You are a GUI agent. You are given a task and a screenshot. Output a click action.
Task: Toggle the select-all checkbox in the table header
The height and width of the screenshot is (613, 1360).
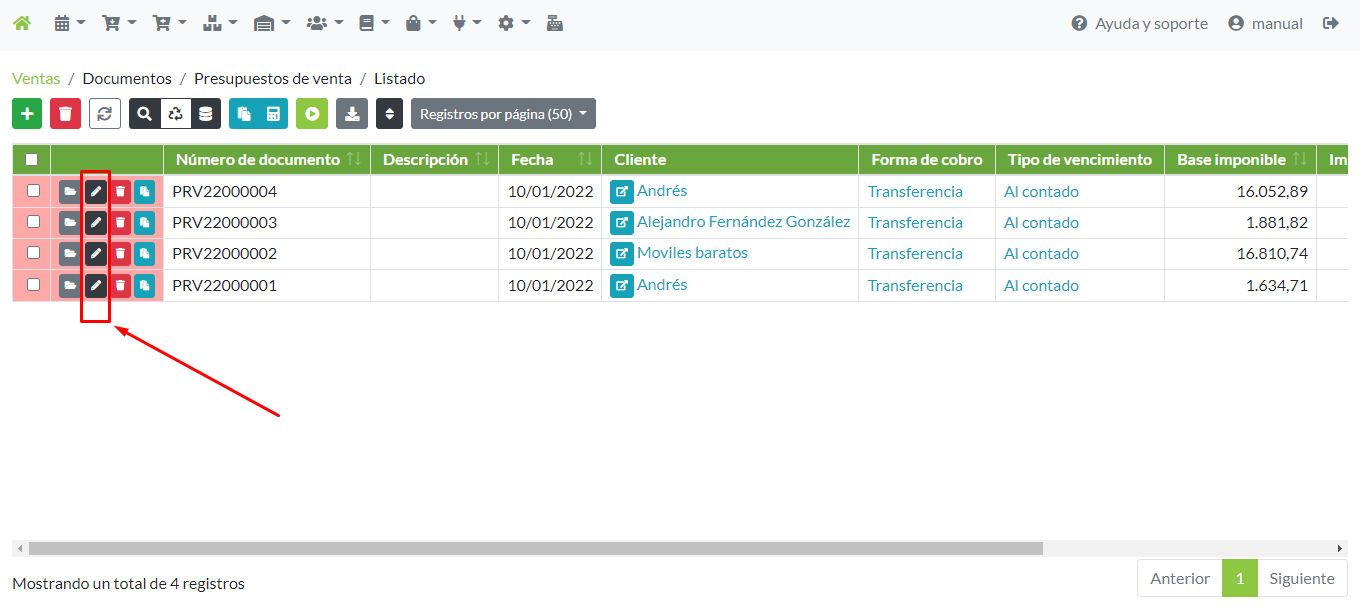point(32,160)
